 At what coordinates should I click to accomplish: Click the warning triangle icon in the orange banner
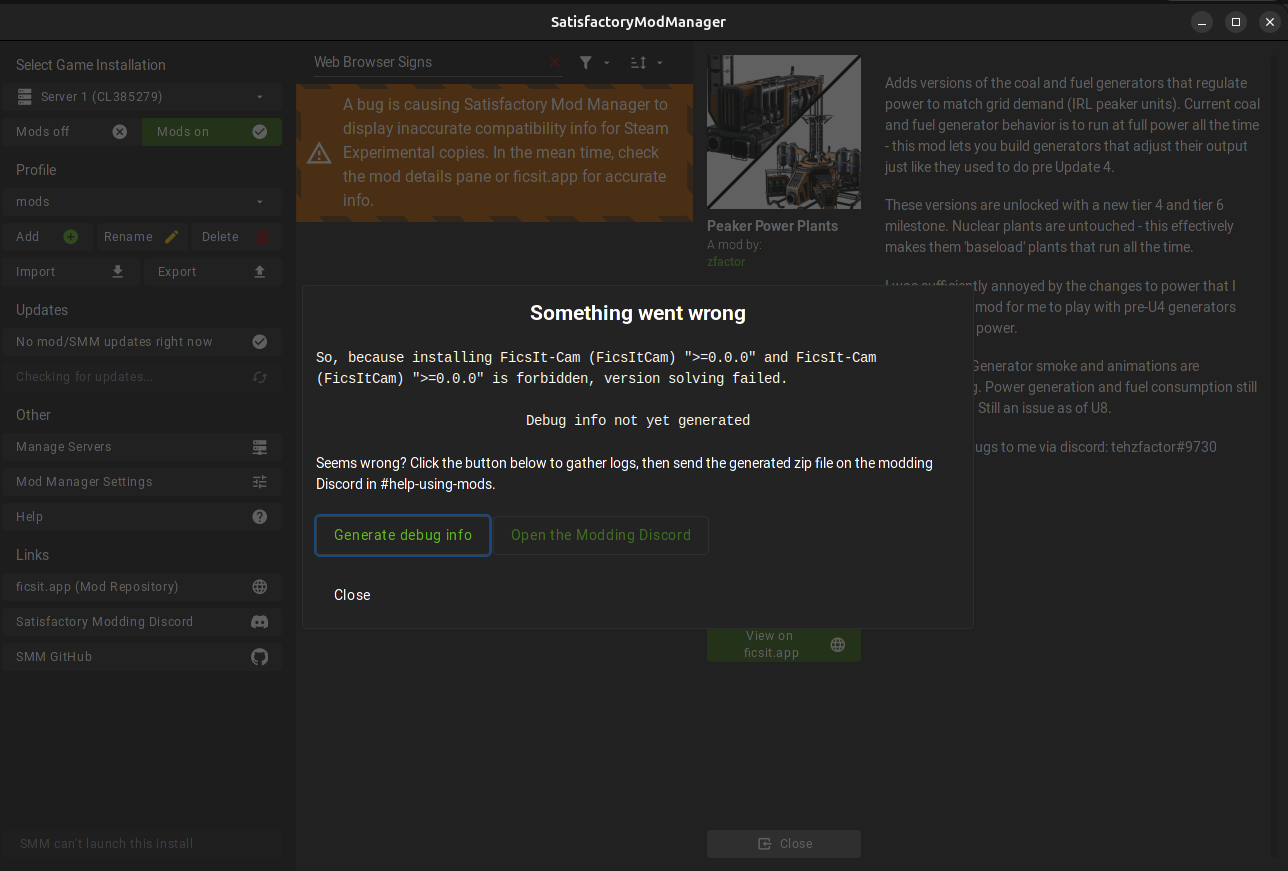coord(319,153)
